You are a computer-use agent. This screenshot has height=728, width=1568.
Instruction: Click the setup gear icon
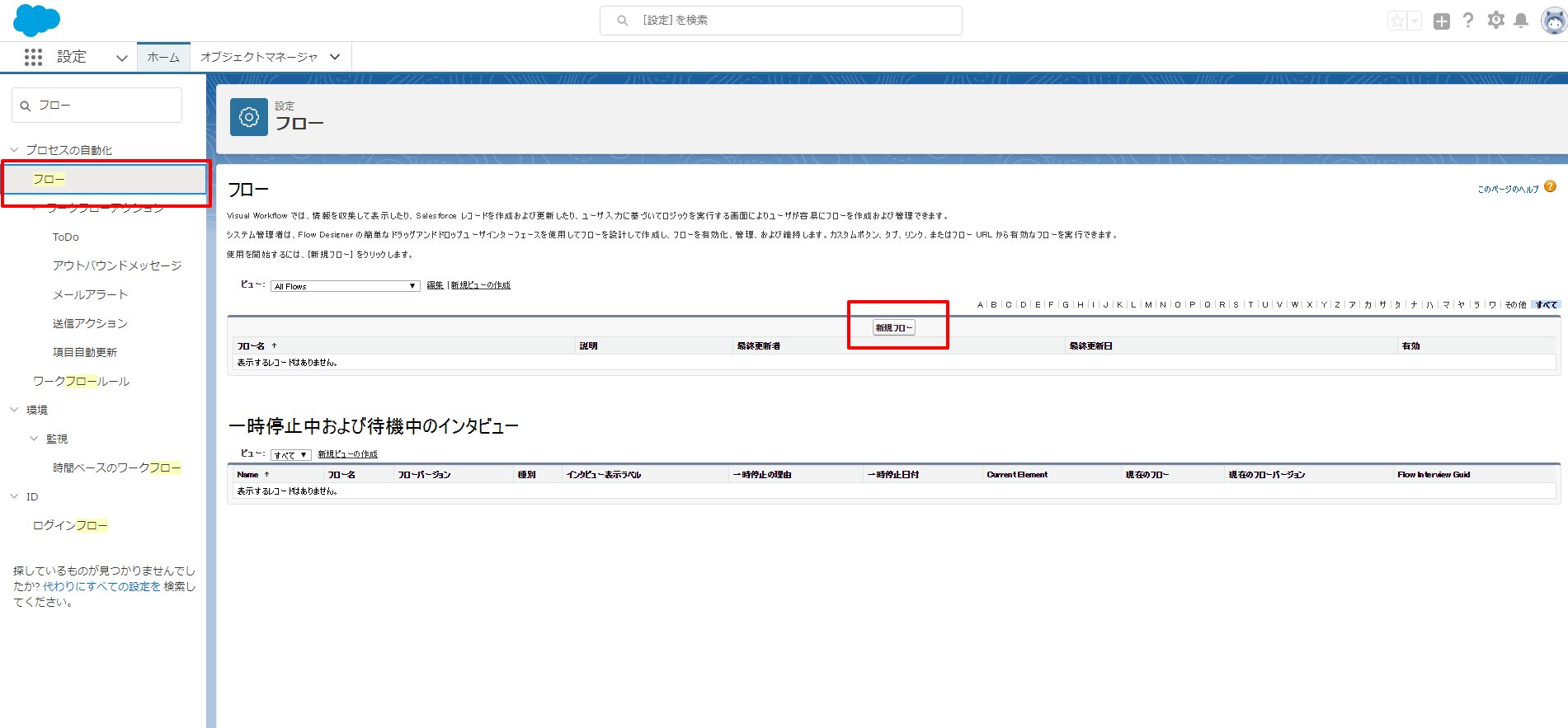tap(1495, 21)
